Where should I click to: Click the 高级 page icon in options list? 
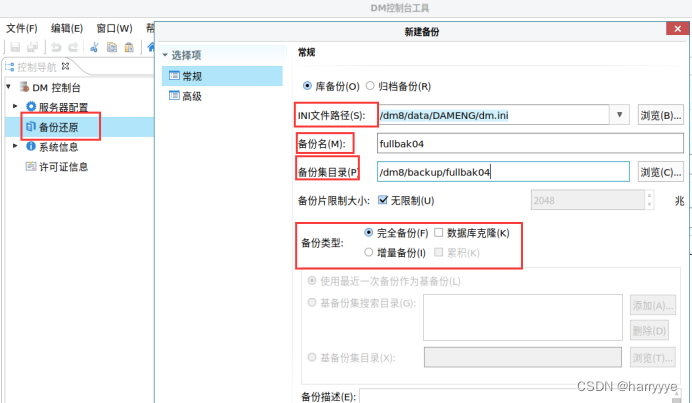(174, 95)
